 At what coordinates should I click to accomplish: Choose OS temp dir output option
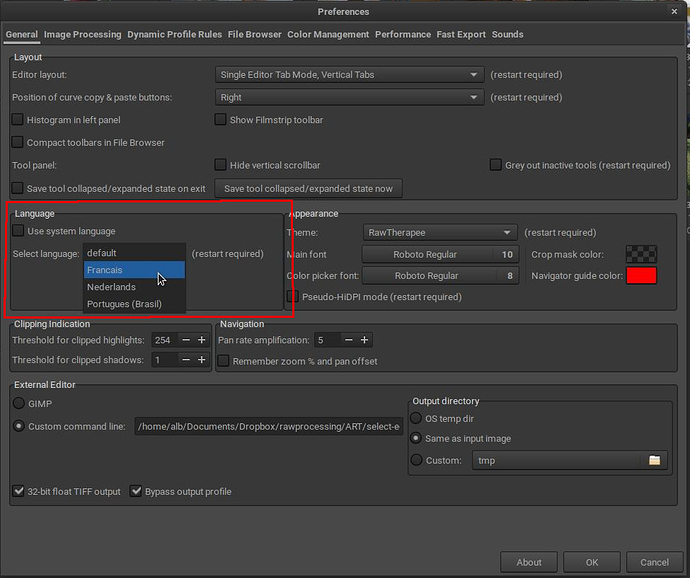pyautogui.click(x=417, y=418)
